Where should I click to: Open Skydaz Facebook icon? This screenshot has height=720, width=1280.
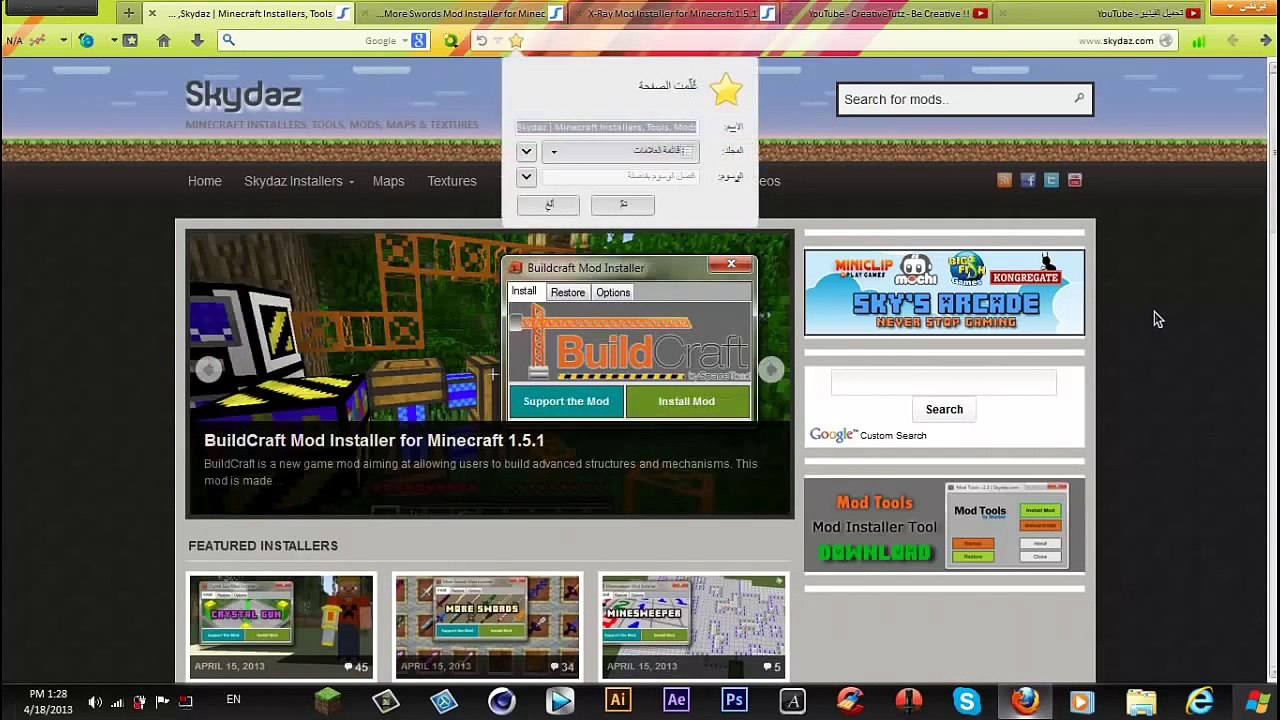[1028, 180]
